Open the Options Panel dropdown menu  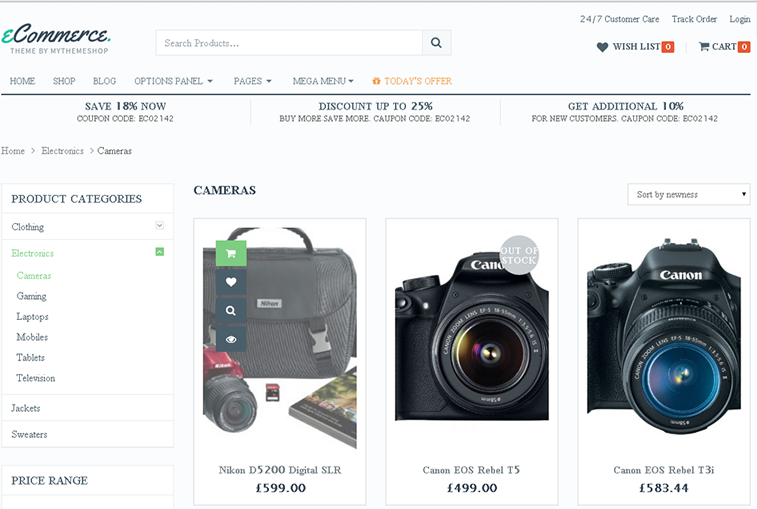pyautogui.click(x=173, y=81)
